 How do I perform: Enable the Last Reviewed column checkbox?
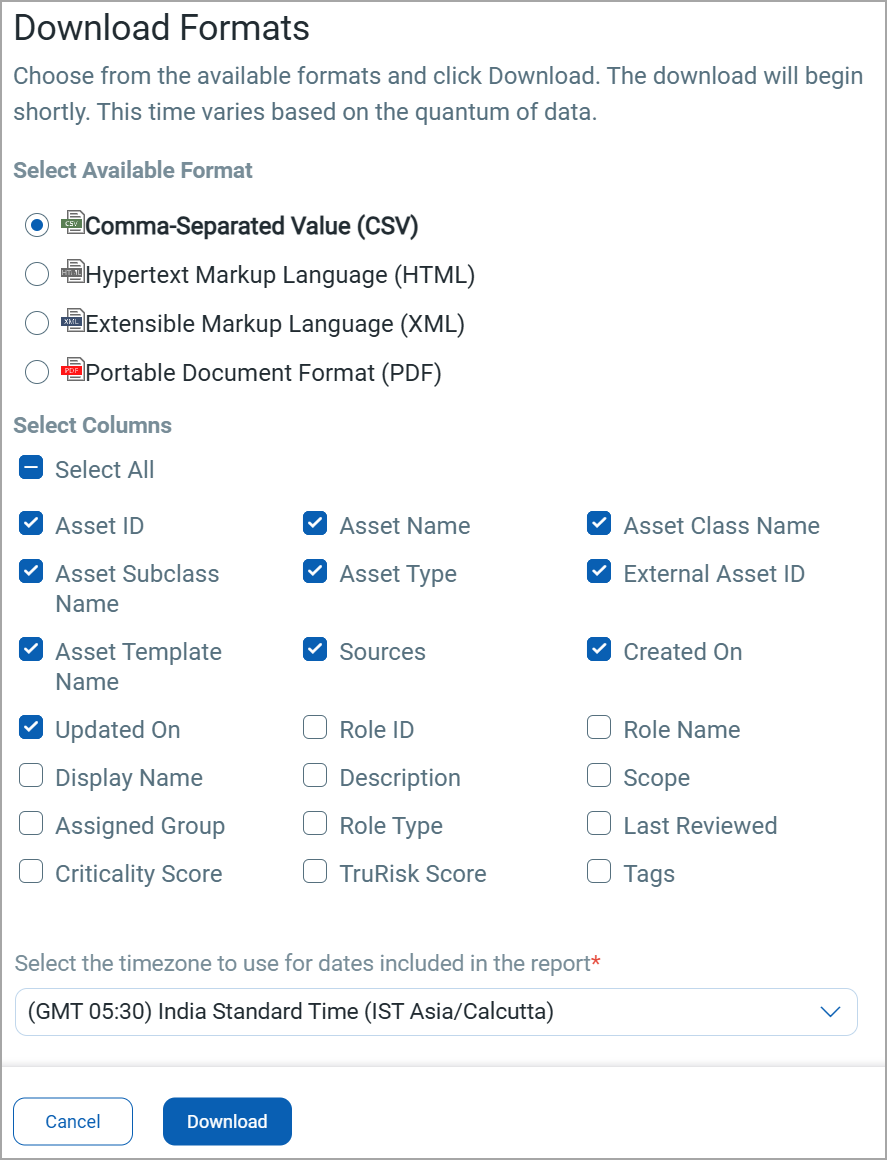click(599, 824)
